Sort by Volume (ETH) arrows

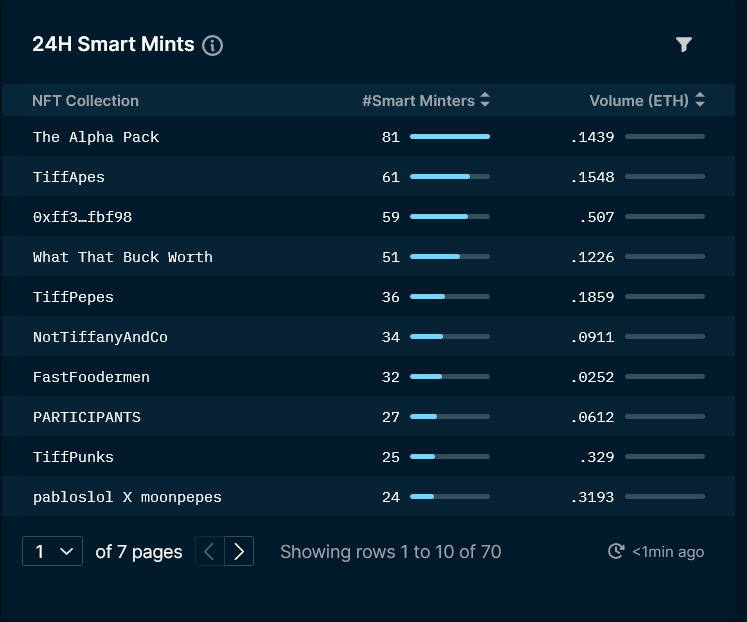pos(699,100)
